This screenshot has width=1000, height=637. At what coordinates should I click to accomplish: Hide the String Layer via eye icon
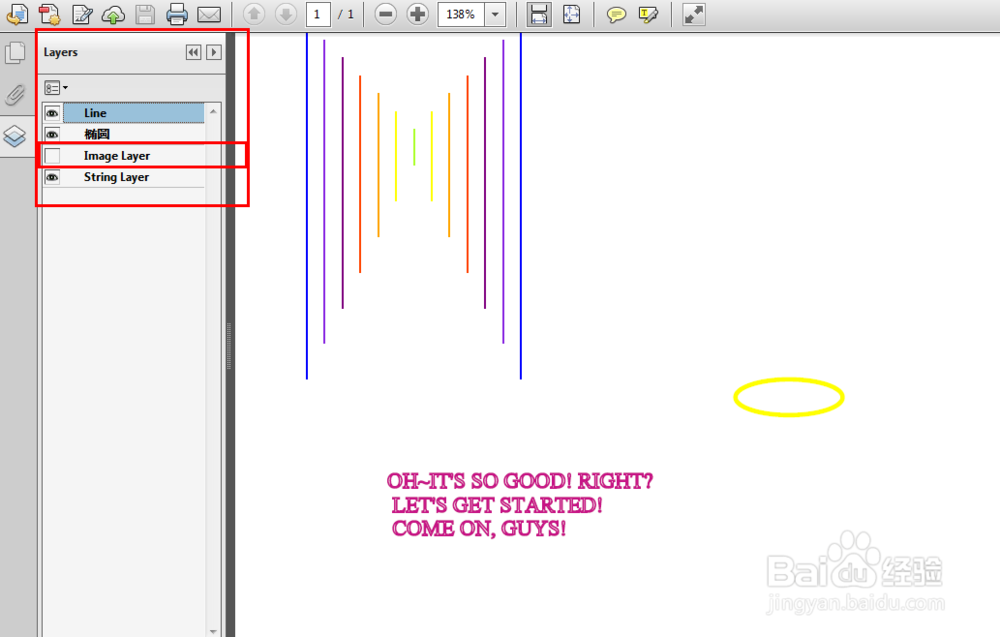click(52, 177)
